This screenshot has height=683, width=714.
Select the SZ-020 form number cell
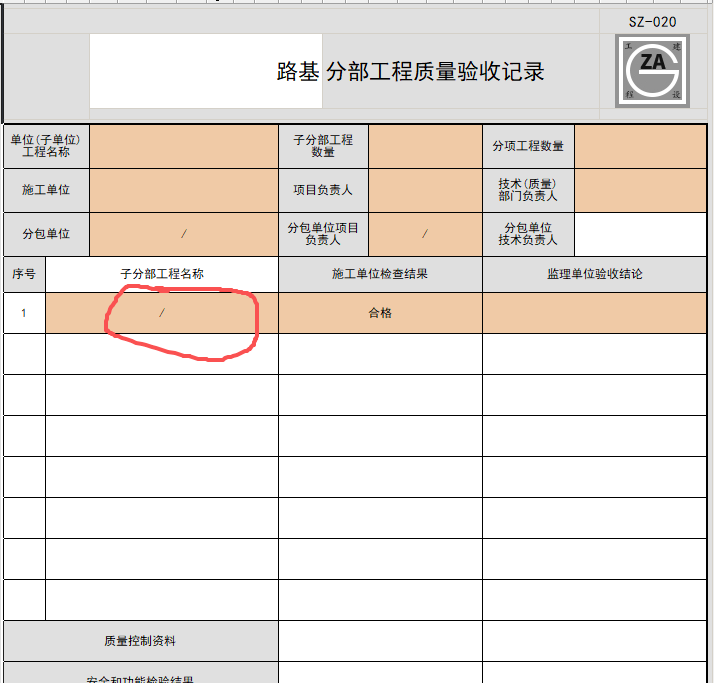[x=653, y=22]
